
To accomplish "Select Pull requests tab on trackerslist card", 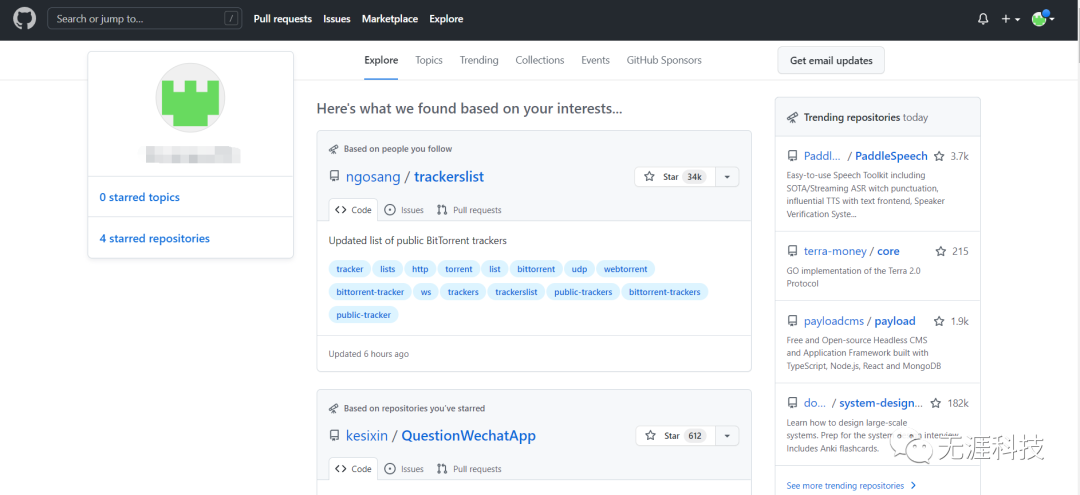I will click(x=469, y=210).
